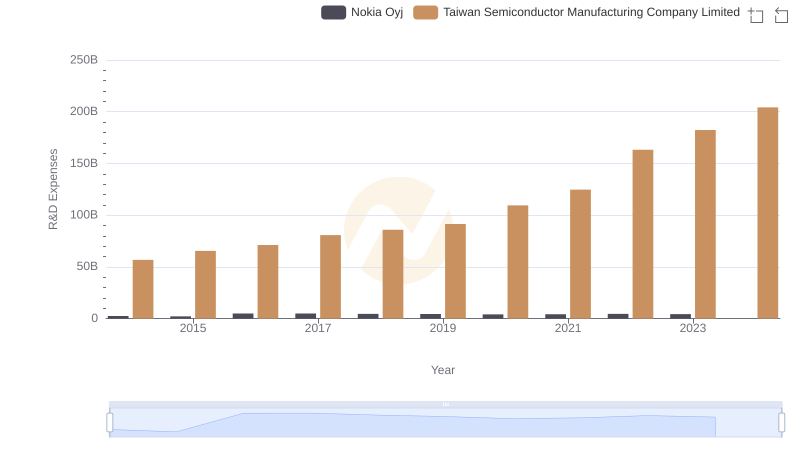
Task: Click the 2021 Taiwan Semiconductor bar
Action: click(580, 254)
